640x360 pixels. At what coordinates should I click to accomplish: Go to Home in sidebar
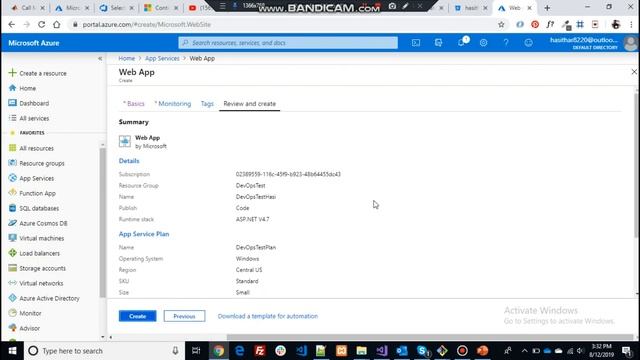[x=22, y=88]
